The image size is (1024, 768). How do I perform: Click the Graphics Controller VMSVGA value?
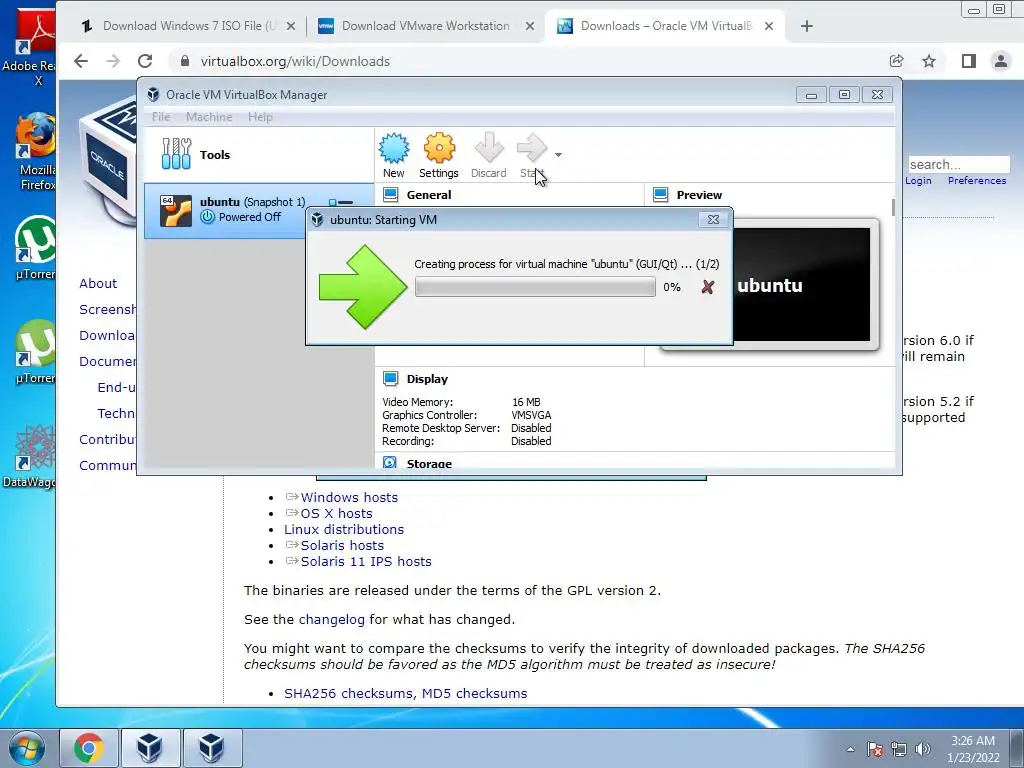pos(532,415)
